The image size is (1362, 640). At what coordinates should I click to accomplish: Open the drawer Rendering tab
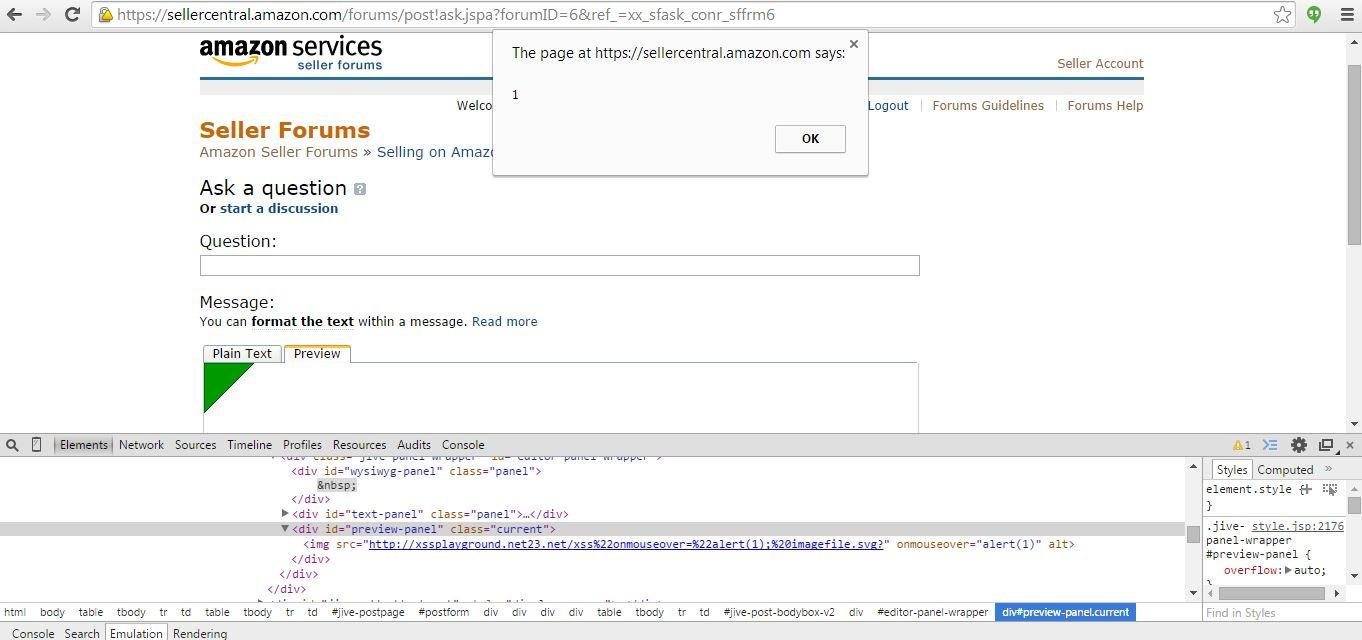(200, 633)
